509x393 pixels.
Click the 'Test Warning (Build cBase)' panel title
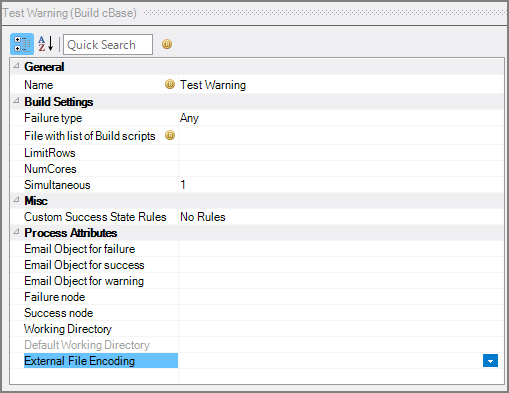coord(69,13)
